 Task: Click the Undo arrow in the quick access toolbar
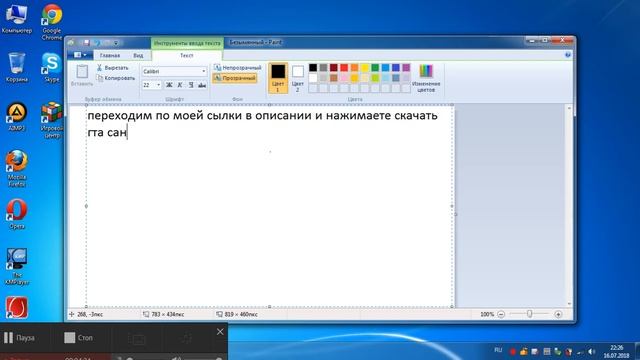coord(97,42)
